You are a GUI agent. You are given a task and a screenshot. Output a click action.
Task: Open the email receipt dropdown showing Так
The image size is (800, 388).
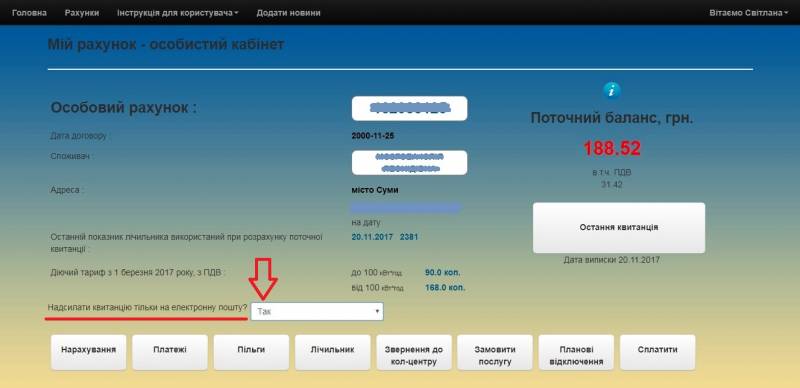[x=317, y=311]
